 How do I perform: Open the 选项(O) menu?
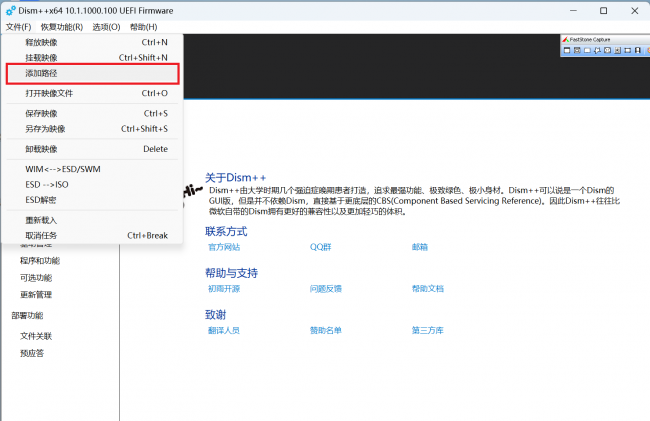(x=106, y=27)
